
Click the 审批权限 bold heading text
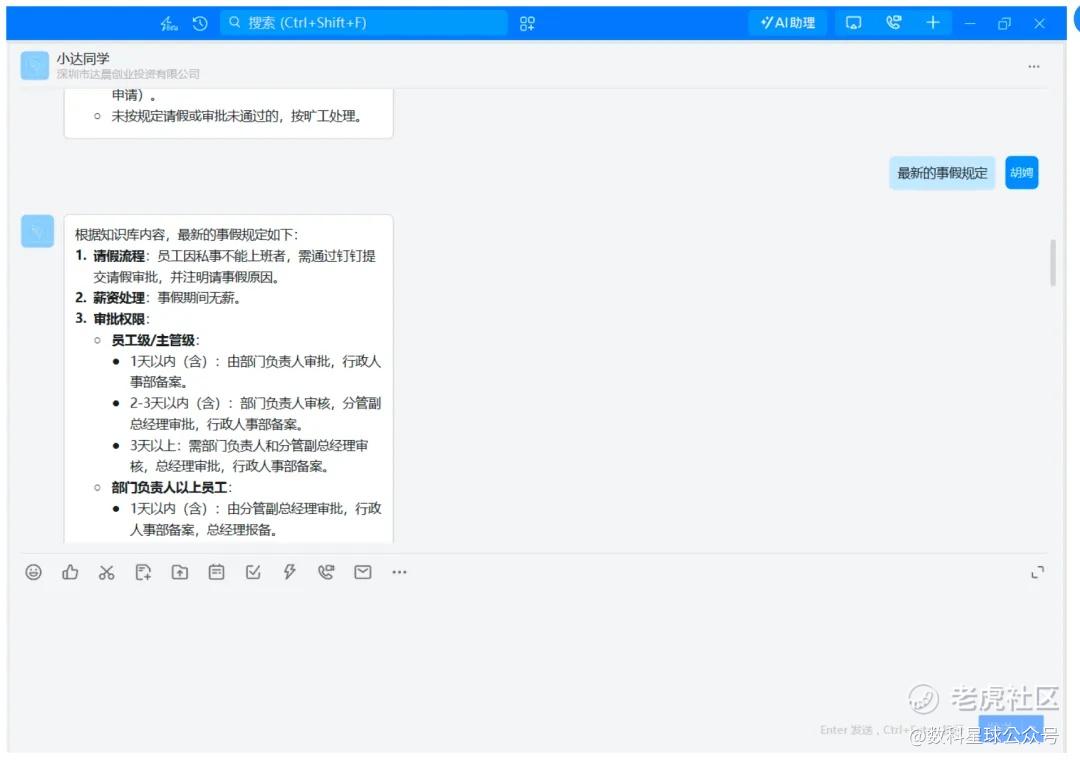coord(119,319)
